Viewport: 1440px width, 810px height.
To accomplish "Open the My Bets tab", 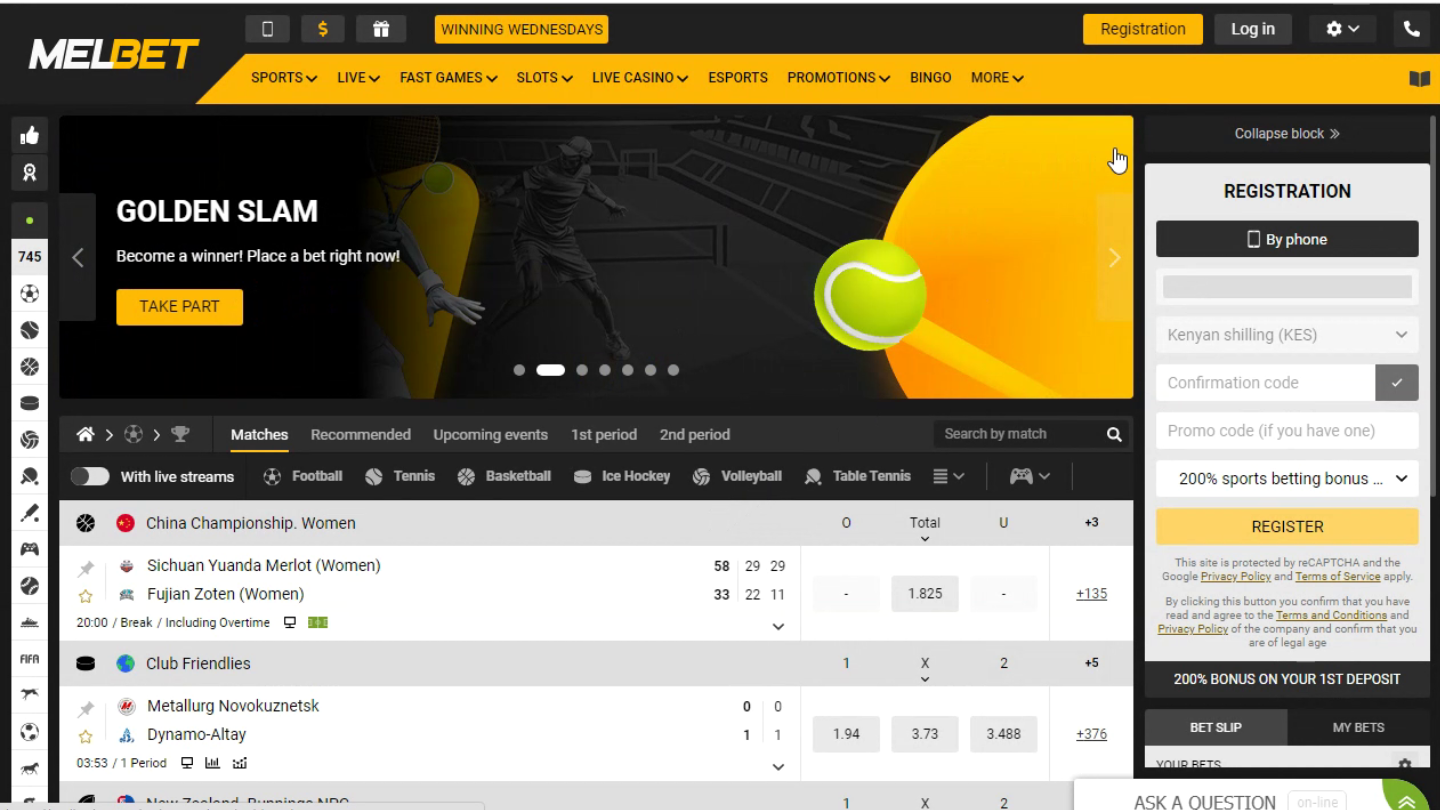I will (1358, 727).
